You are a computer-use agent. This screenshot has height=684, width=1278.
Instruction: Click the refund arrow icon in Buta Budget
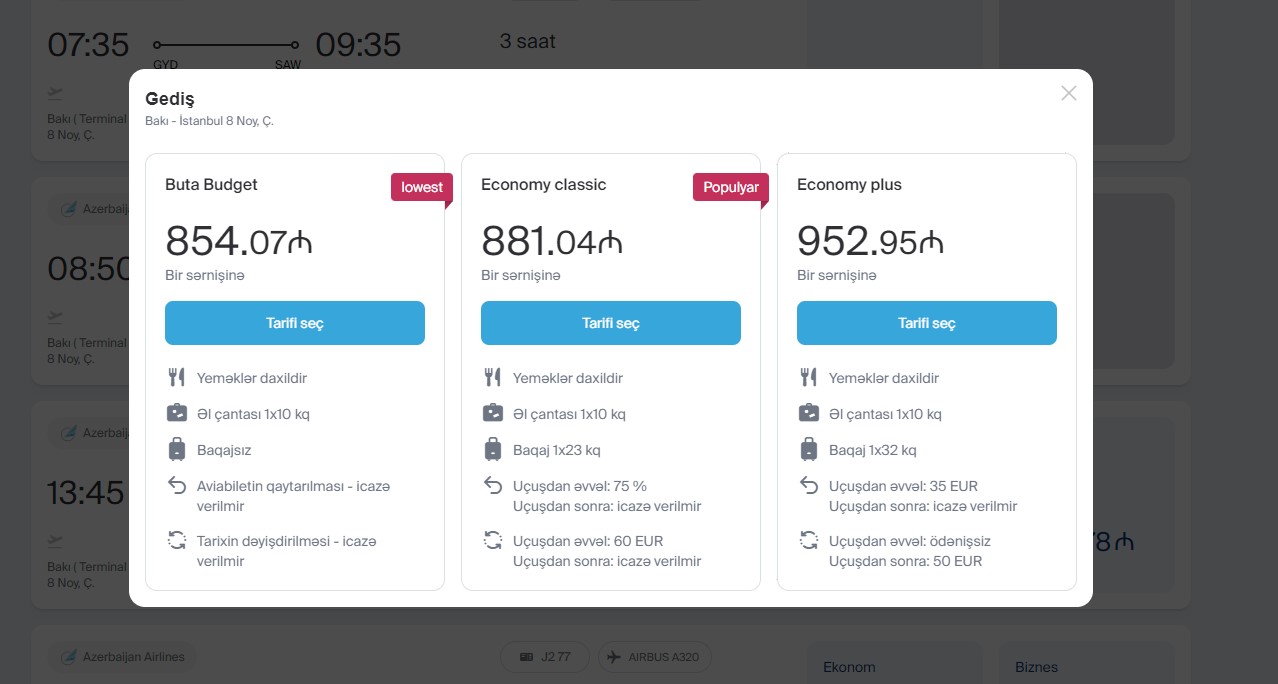pos(177,486)
